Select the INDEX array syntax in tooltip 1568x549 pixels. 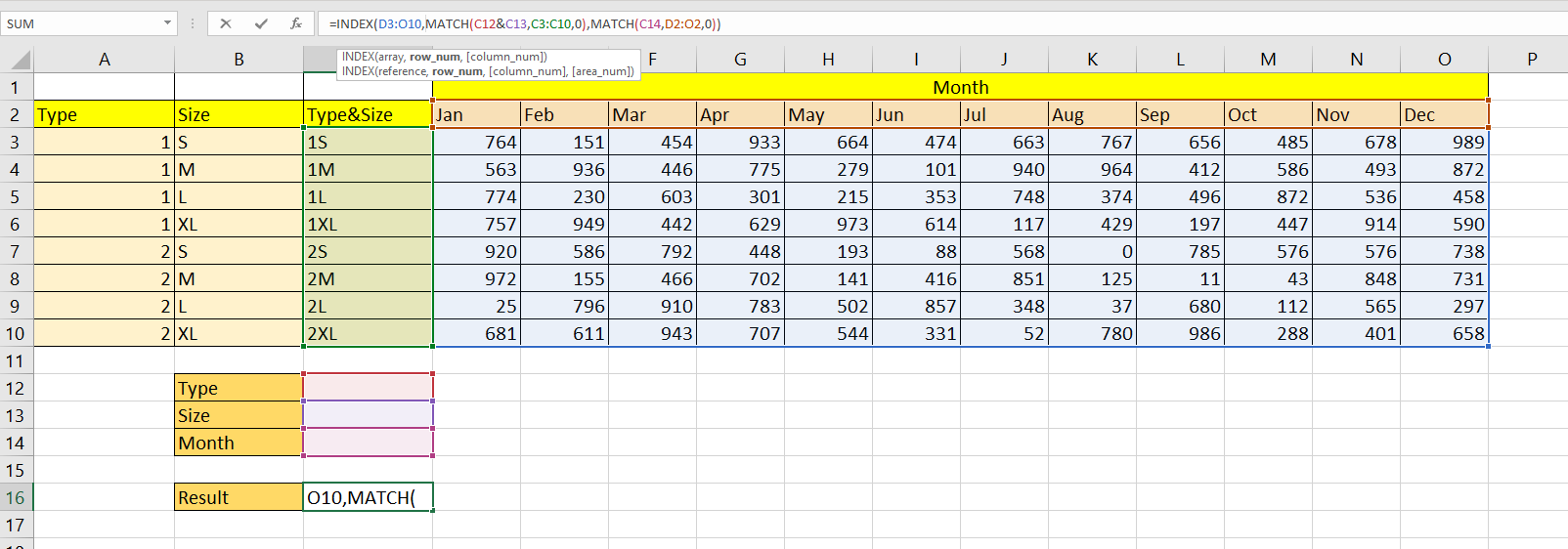pos(444,57)
